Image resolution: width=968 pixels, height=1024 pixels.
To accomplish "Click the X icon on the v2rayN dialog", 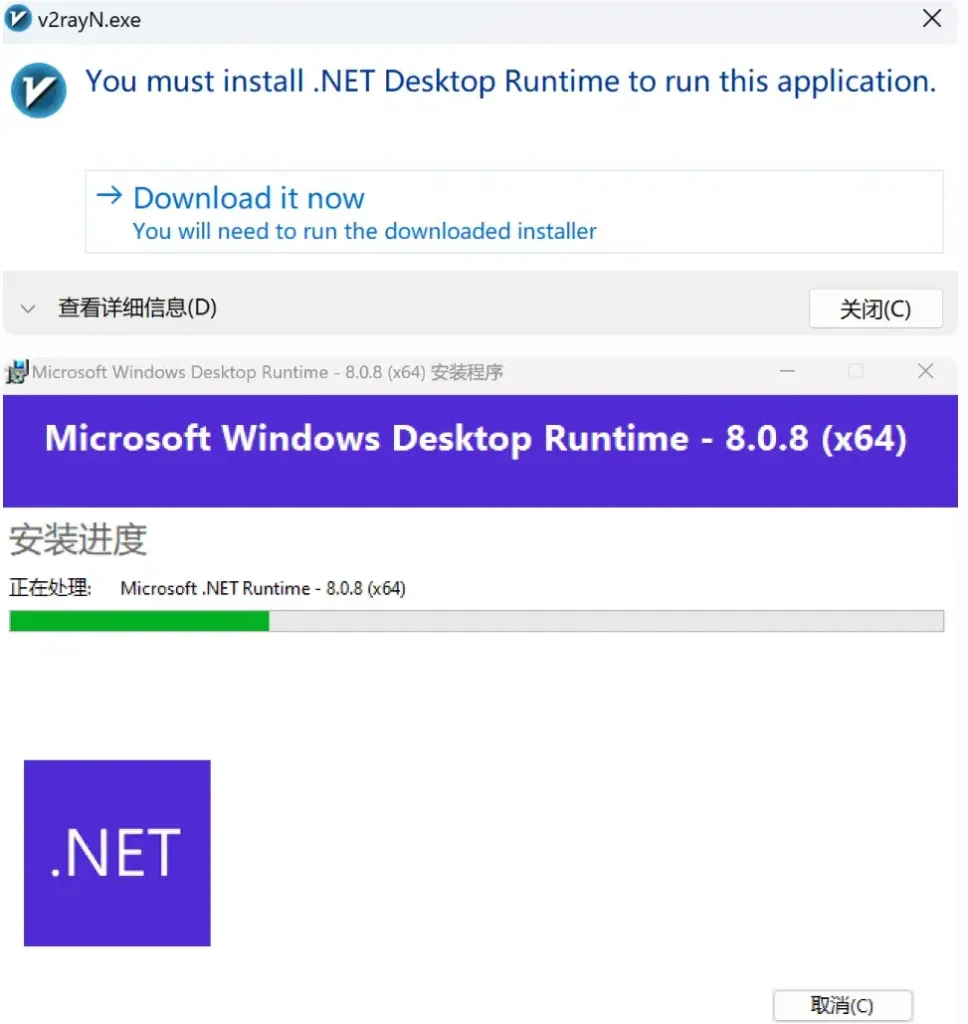I will click(931, 18).
